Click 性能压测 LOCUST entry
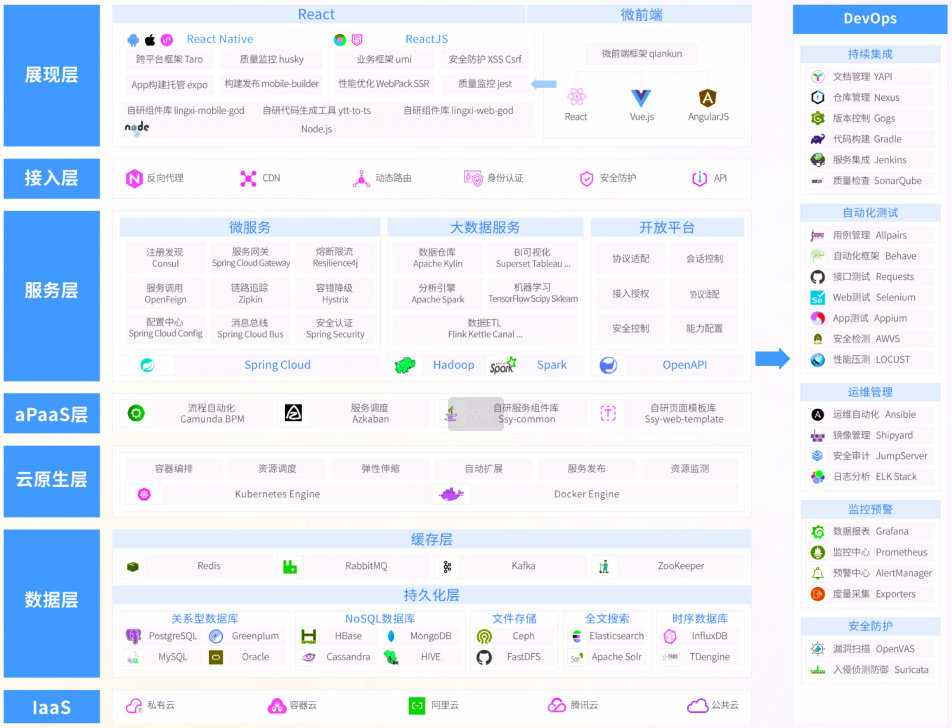Image resolution: width=952 pixels, height=728 pixels. [870, 359]
